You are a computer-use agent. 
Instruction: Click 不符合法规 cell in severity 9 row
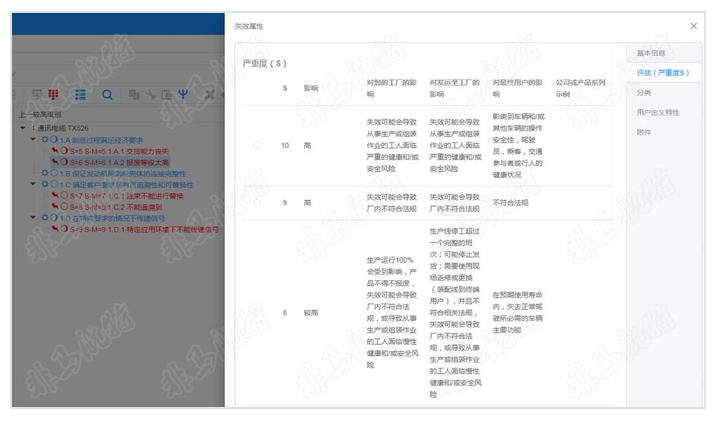[510, 202]
